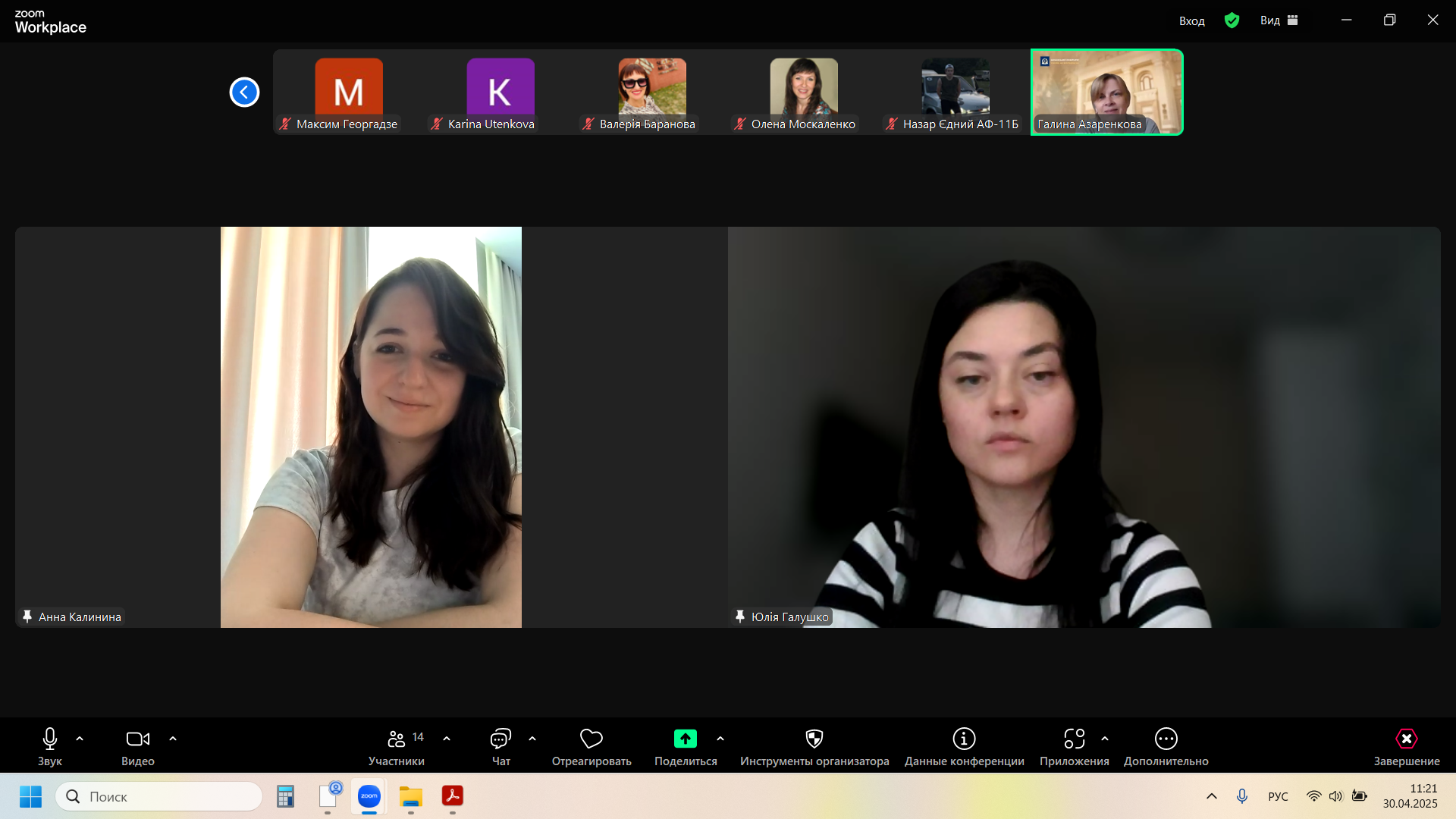Expand audio options arrow next to Звук
Viewport: 1456px width, 819px height.
pyautogui.click(x=80, y=739)
